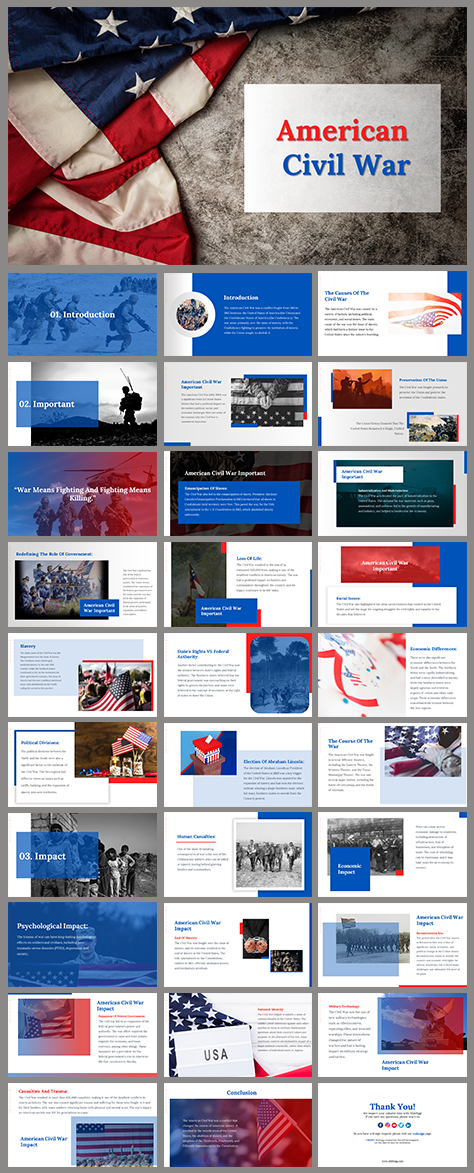474x1173 pixels.
Task: Open the 'Reconstruction Era' slide
Action: [x=393, y=944]
